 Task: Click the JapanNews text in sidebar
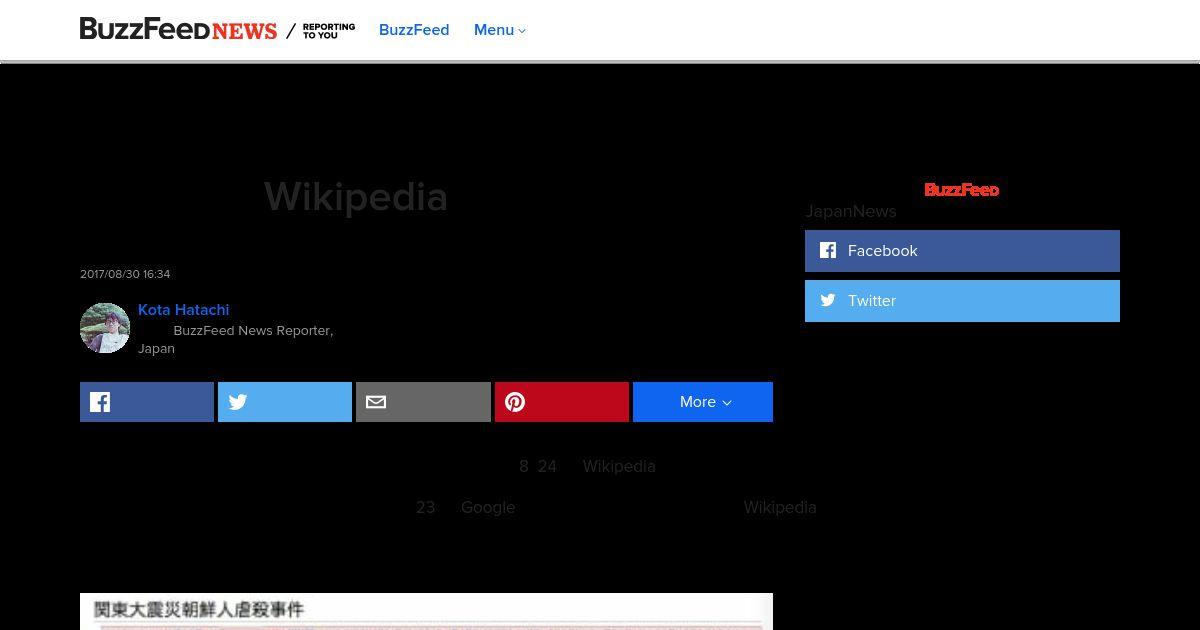point(851,211)
